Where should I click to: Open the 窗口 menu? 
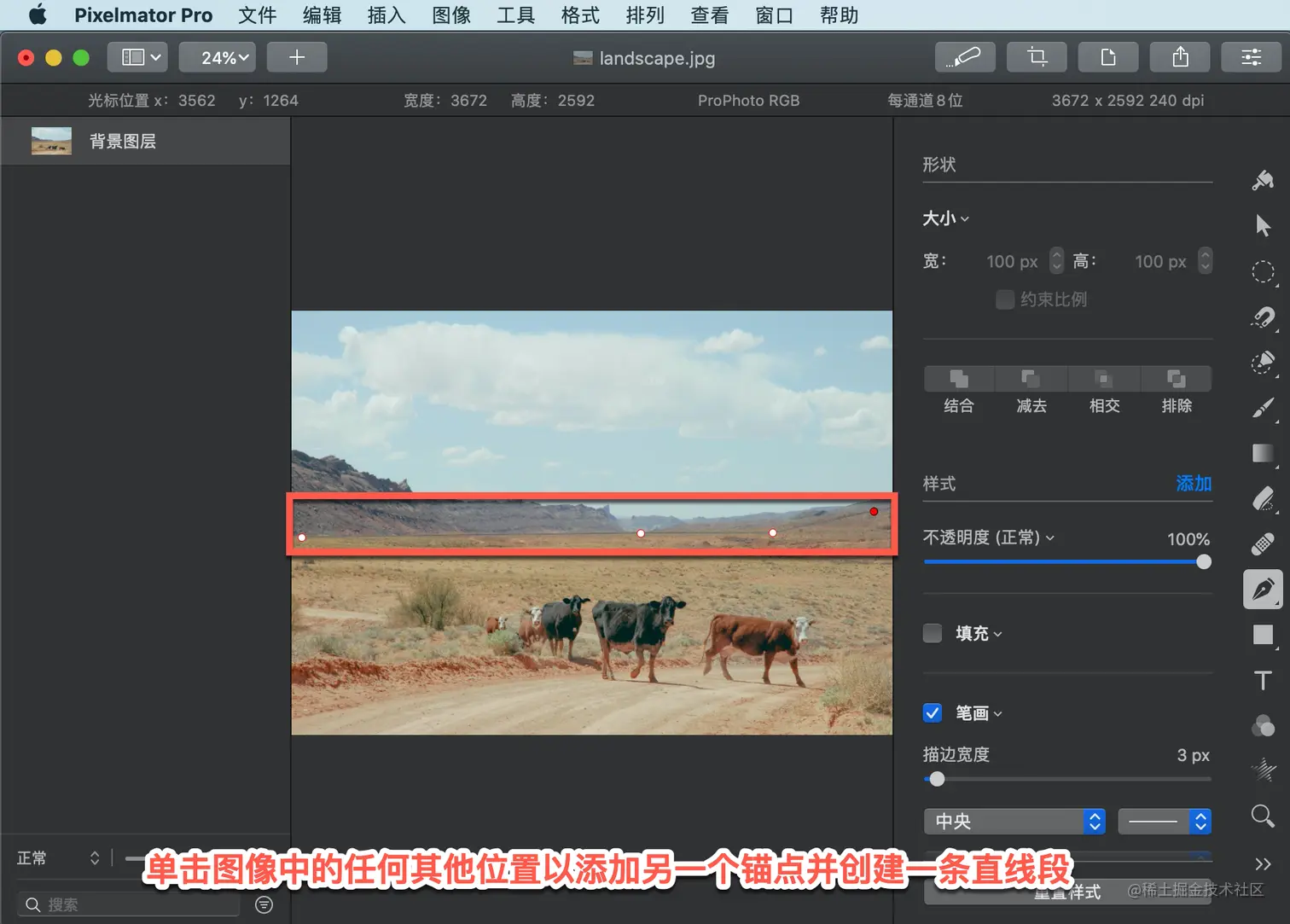point(775,15)
